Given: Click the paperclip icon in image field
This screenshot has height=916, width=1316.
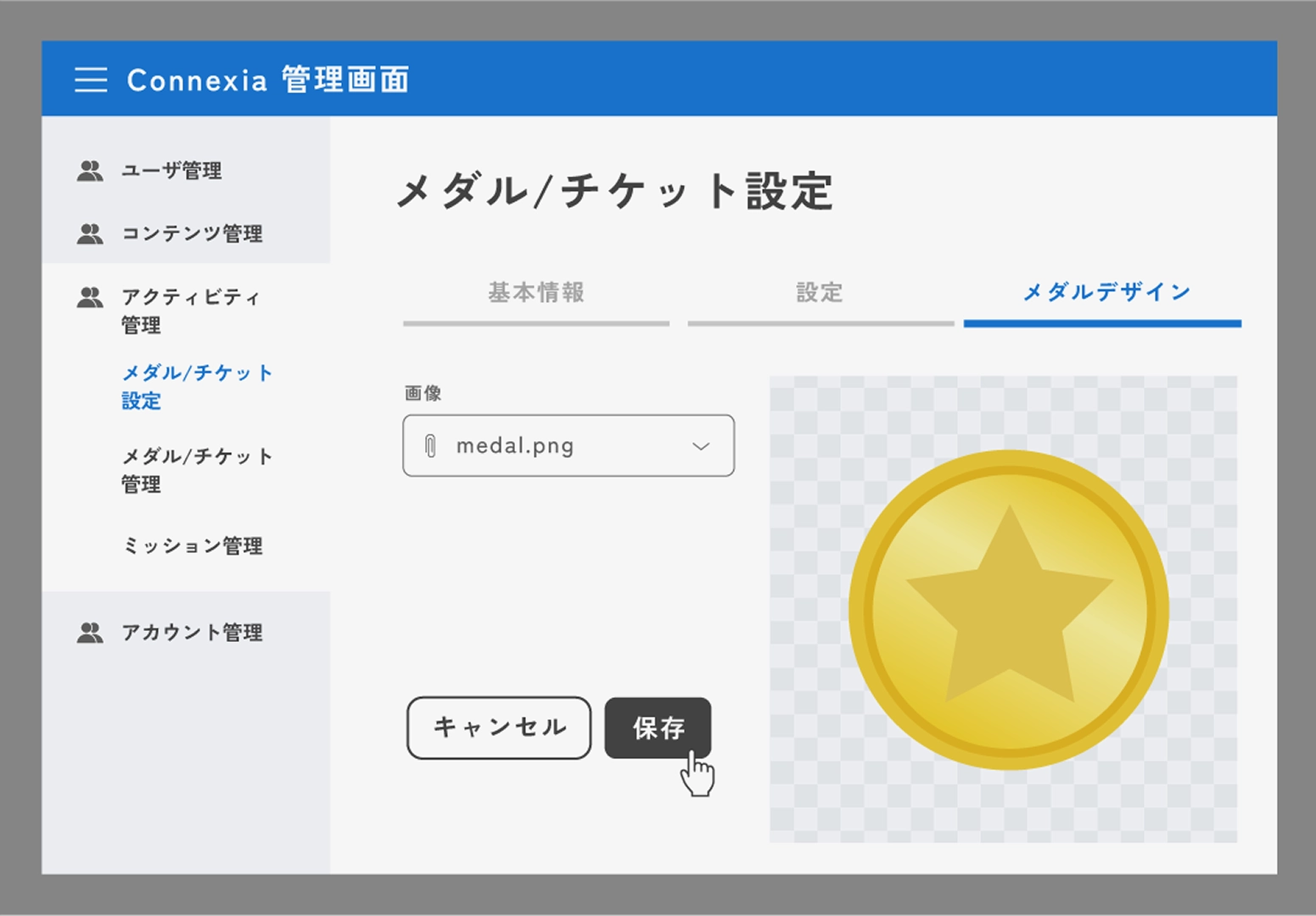Looking at the screenshot, I should [x=430, y=445].
